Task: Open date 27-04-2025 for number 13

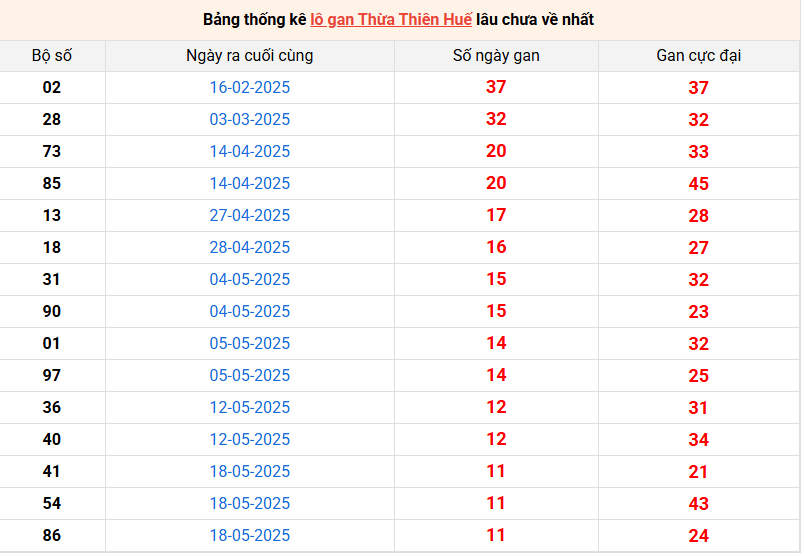Action: (249, 216)
